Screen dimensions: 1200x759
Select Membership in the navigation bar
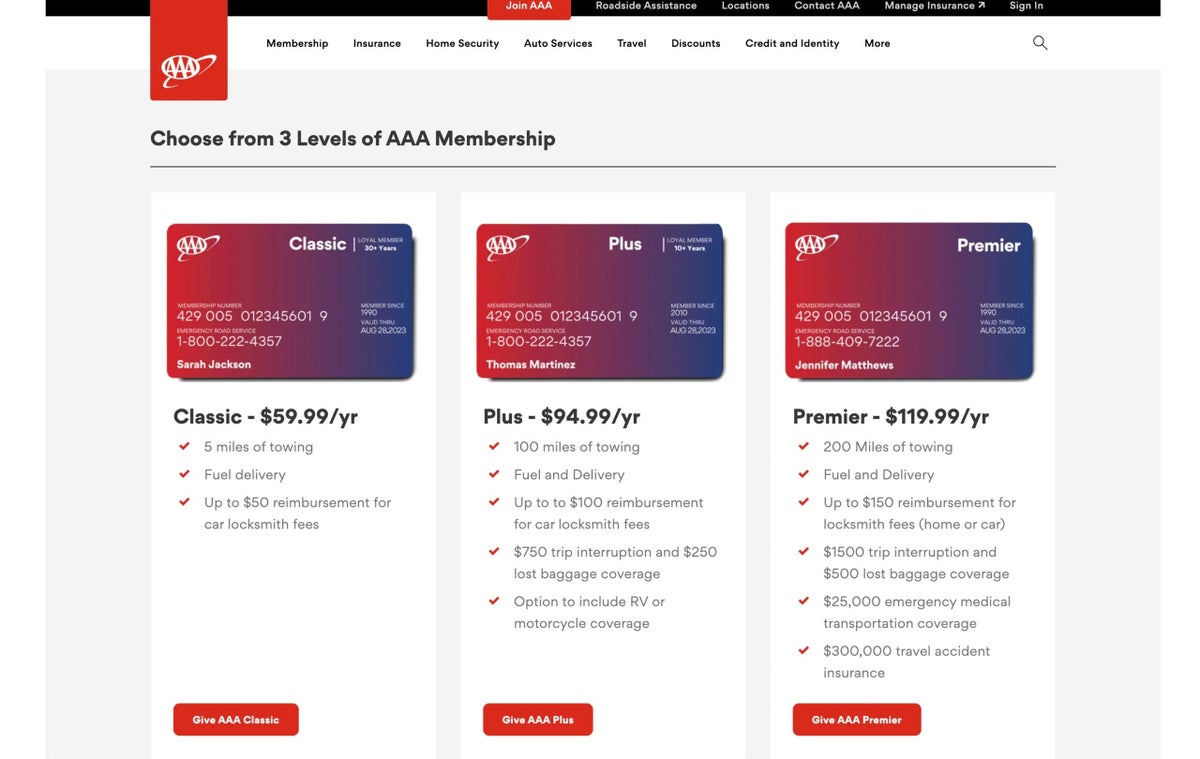(x=297, y=43)
